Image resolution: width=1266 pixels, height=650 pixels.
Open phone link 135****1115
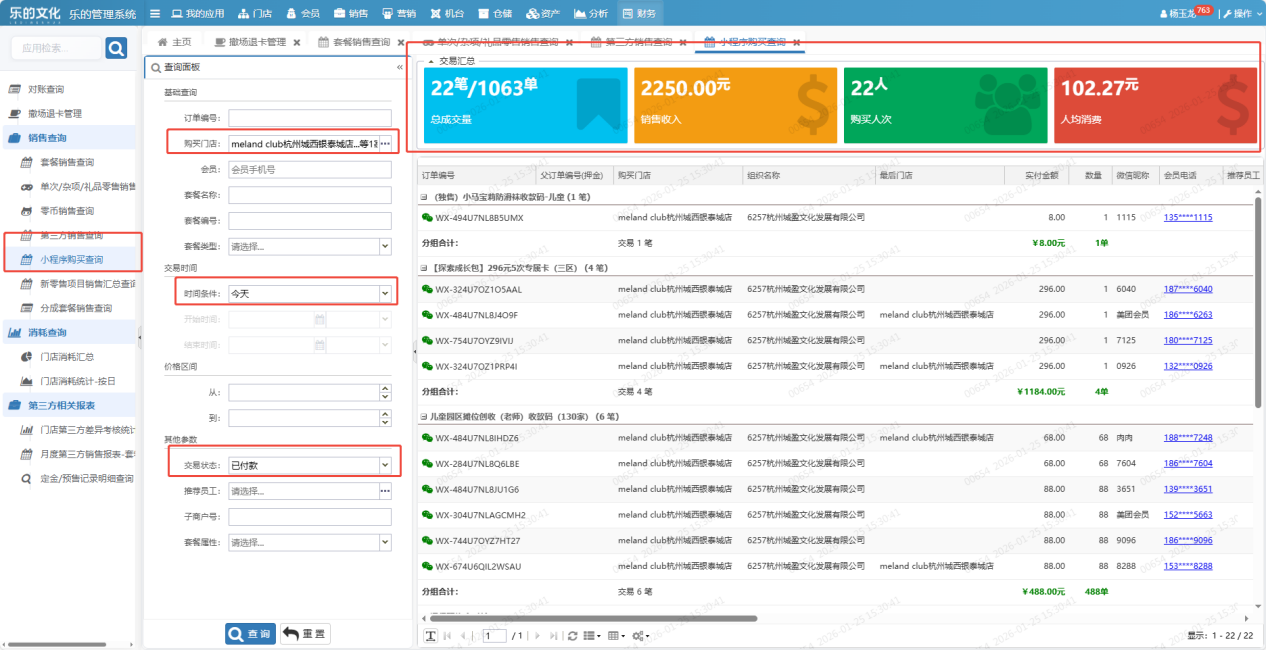click(1188, 218)
